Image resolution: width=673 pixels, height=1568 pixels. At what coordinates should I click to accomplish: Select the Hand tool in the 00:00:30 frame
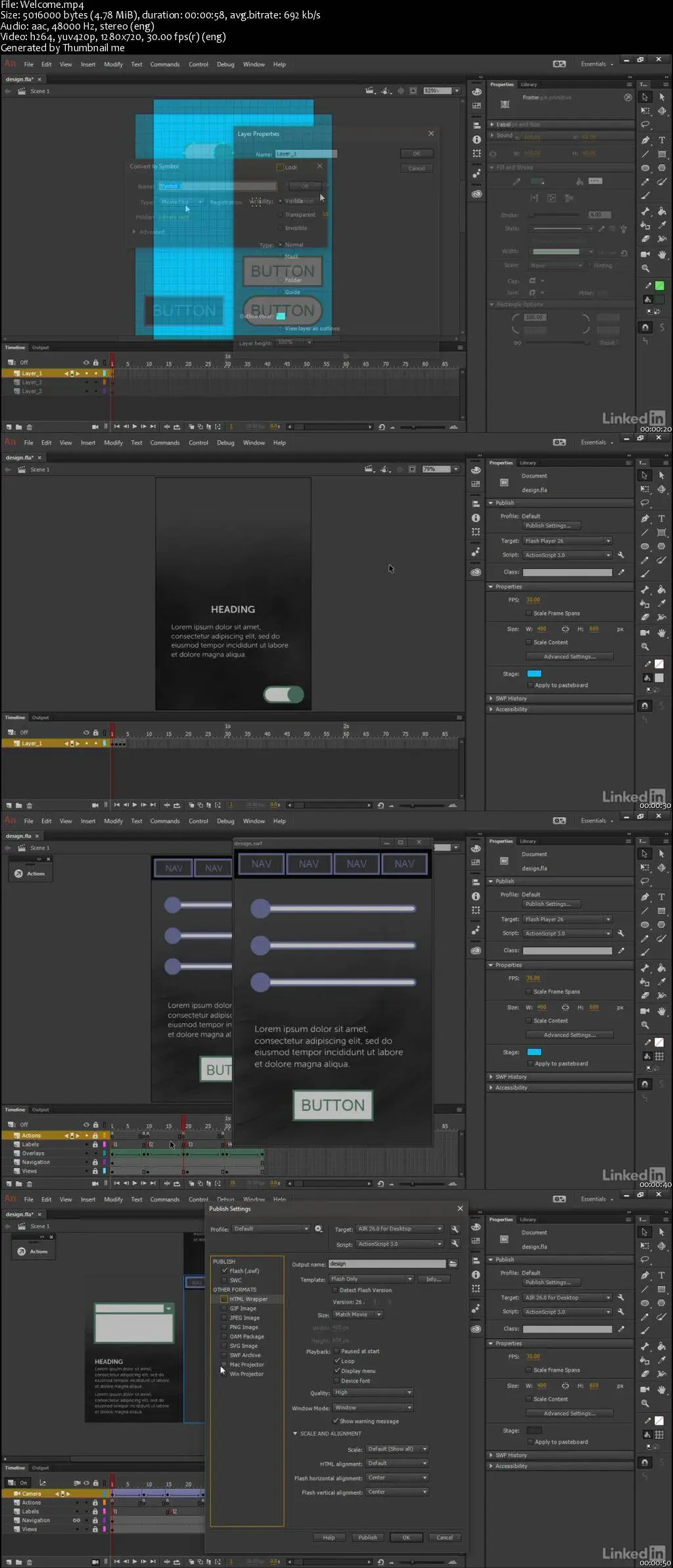click(x=661, y=633)
